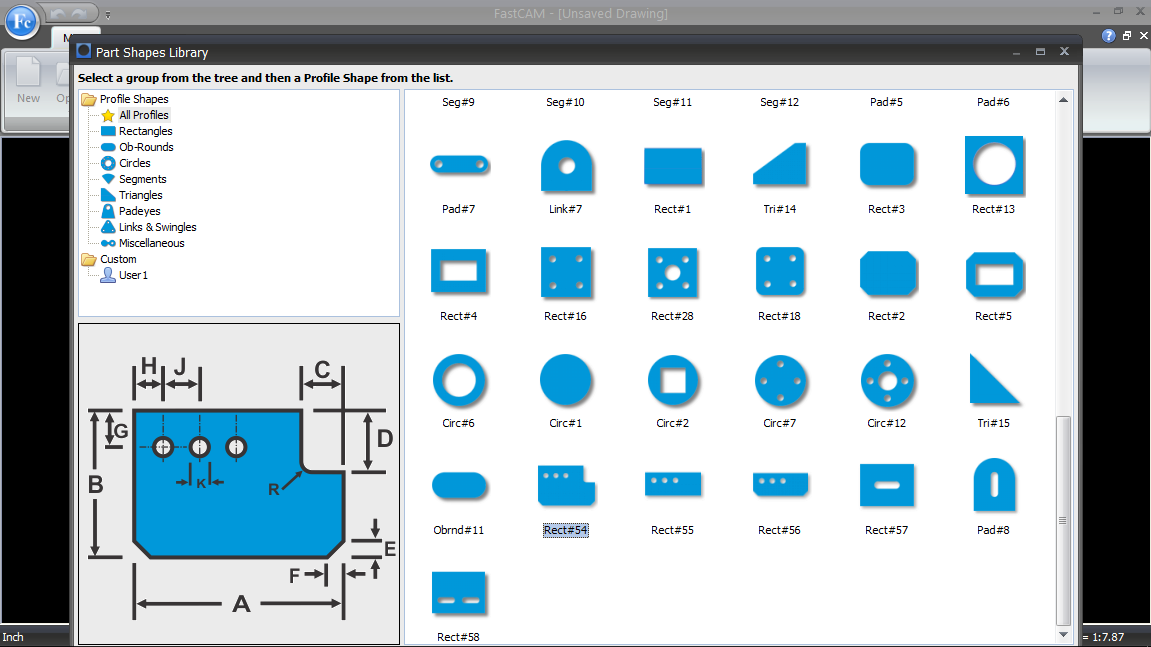Open the FastCAM help icon
Viewport: 1151px width, 647px height.
(1108, 36)
